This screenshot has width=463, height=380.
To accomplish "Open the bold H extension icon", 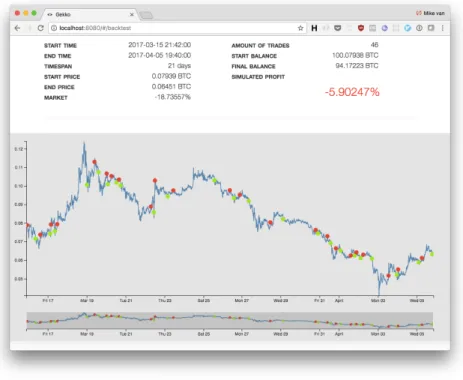I will 314,28.
